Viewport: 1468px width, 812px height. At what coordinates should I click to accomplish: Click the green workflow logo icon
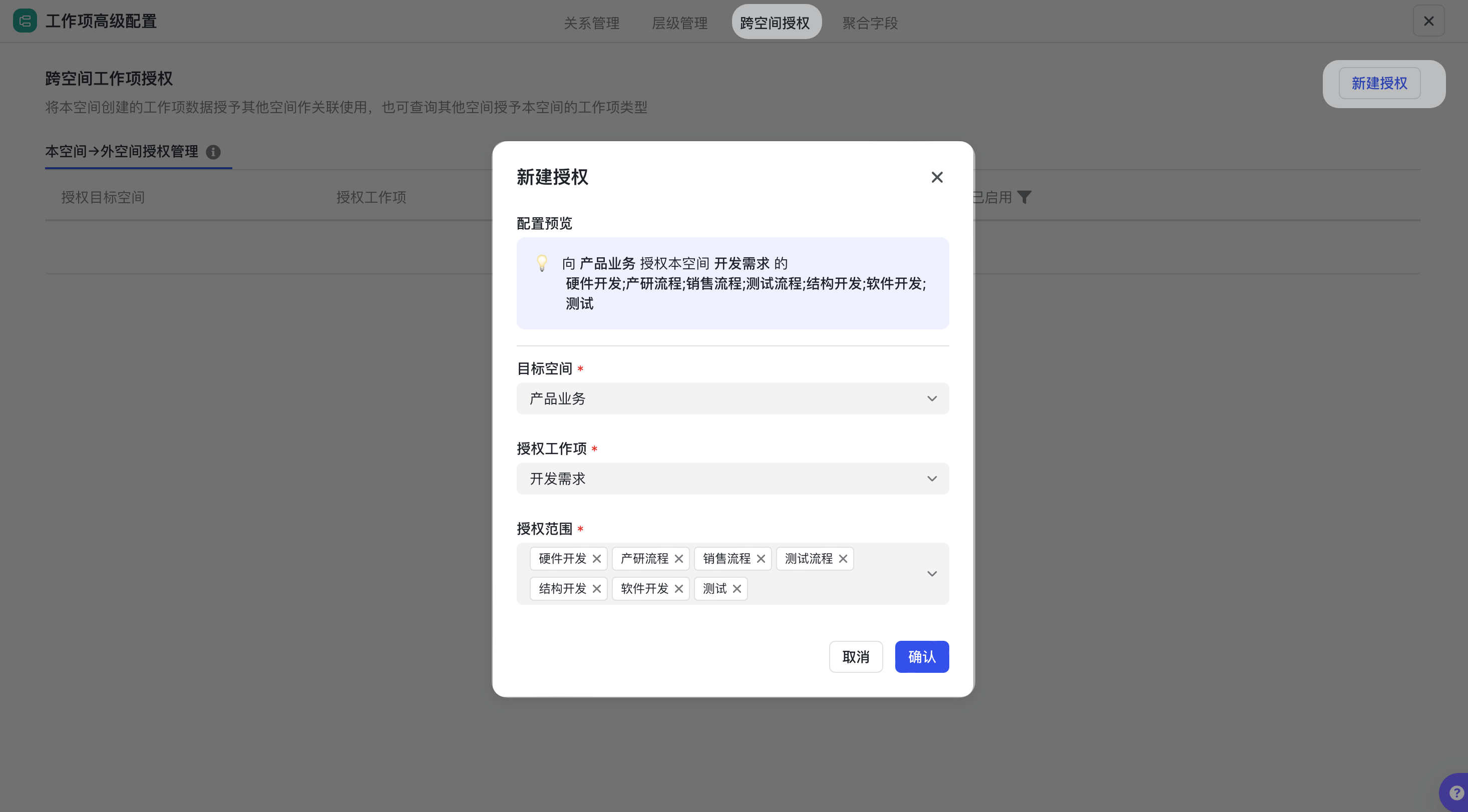point(25,21)
